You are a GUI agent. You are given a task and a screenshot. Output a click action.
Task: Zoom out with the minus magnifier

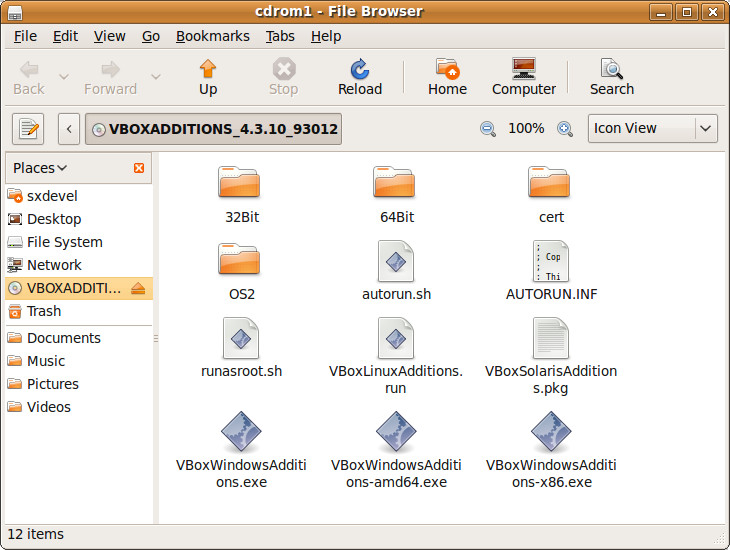tap(487, 129)
